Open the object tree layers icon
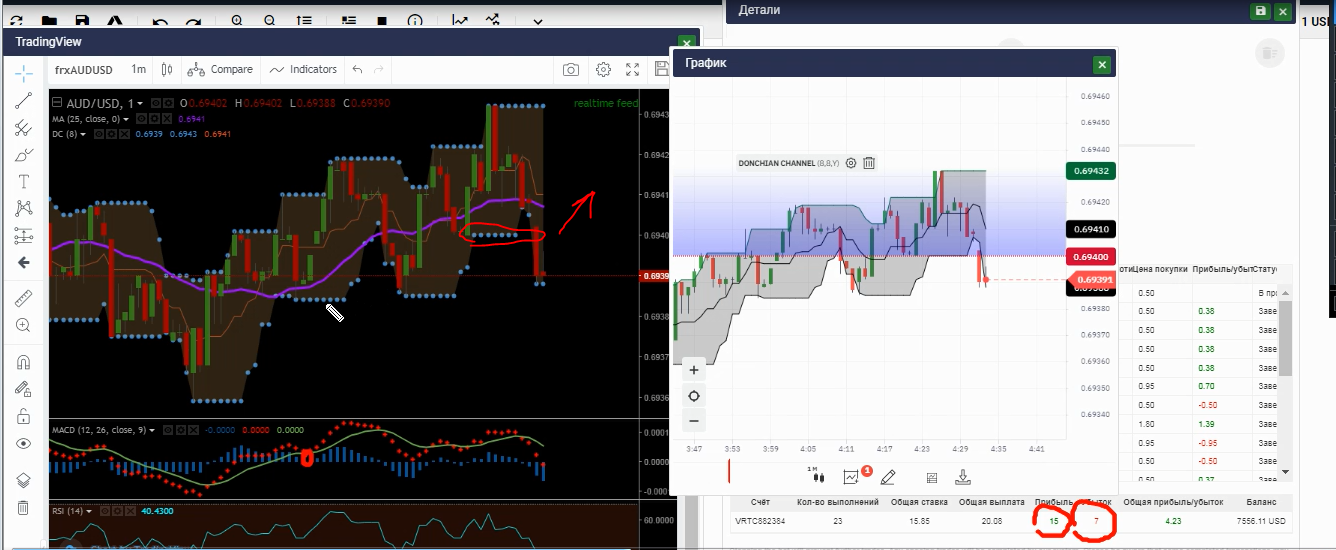Screen dimensions: 1336x550 click(24, 480)
